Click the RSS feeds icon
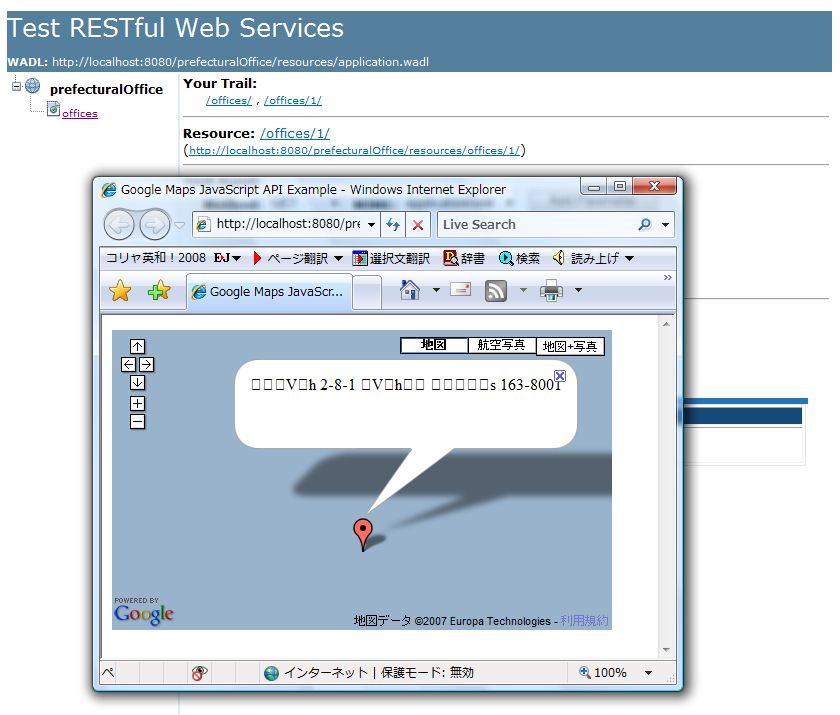This screenshot has height=715, width=840. [x=495, y=291]
